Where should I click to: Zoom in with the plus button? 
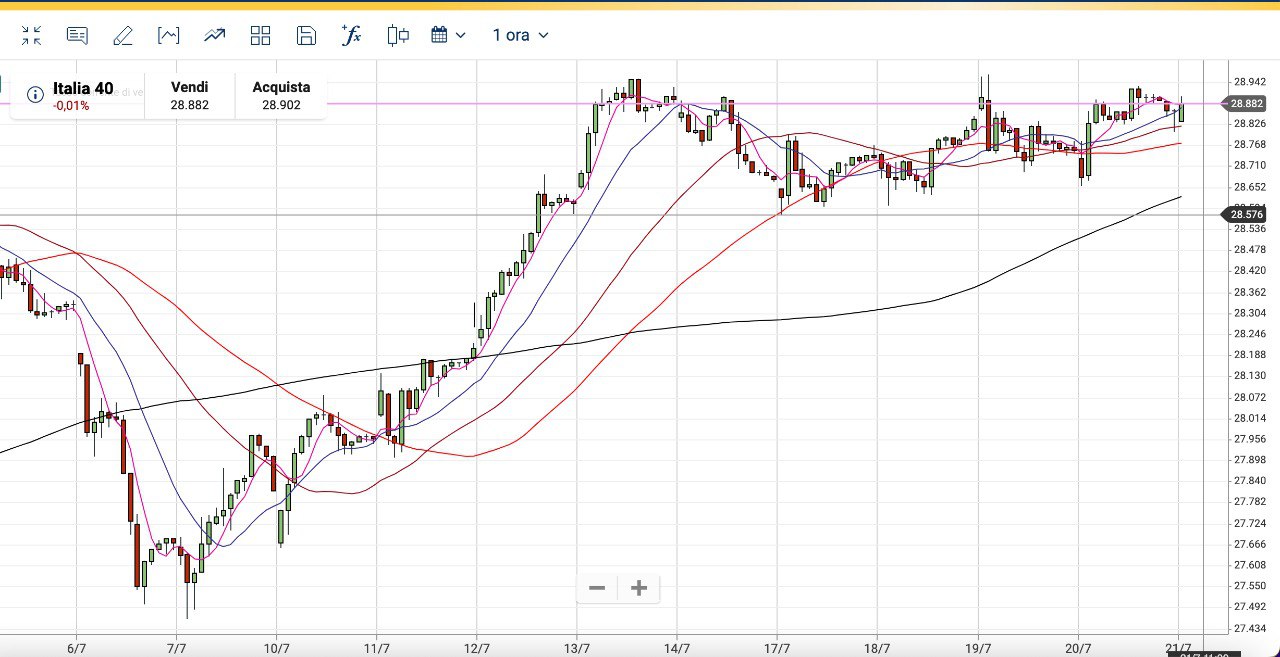point(639,588)
